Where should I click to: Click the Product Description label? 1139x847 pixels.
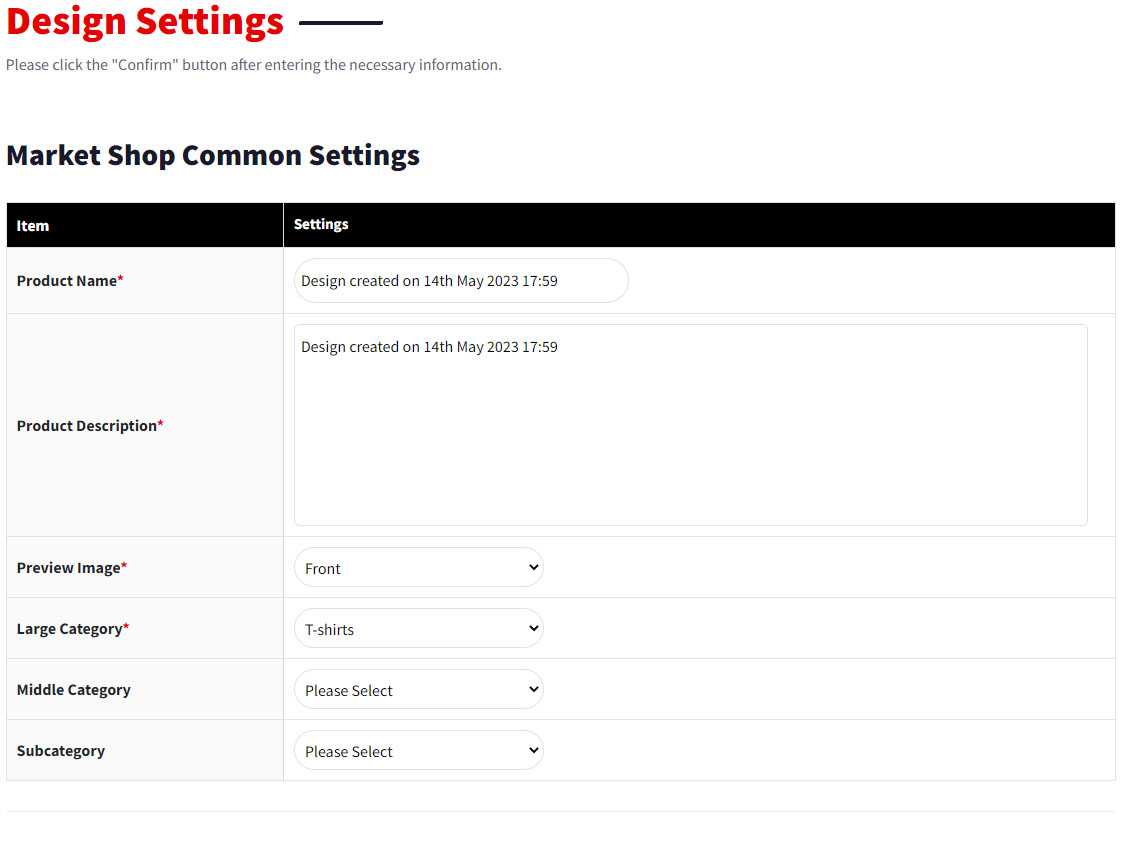[x=87, y=426]
